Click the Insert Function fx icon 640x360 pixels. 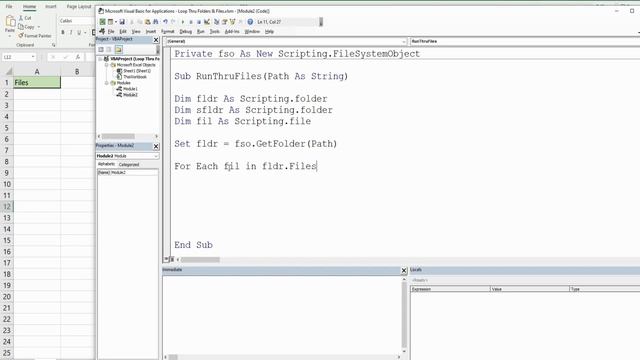[x=78, y=57]
